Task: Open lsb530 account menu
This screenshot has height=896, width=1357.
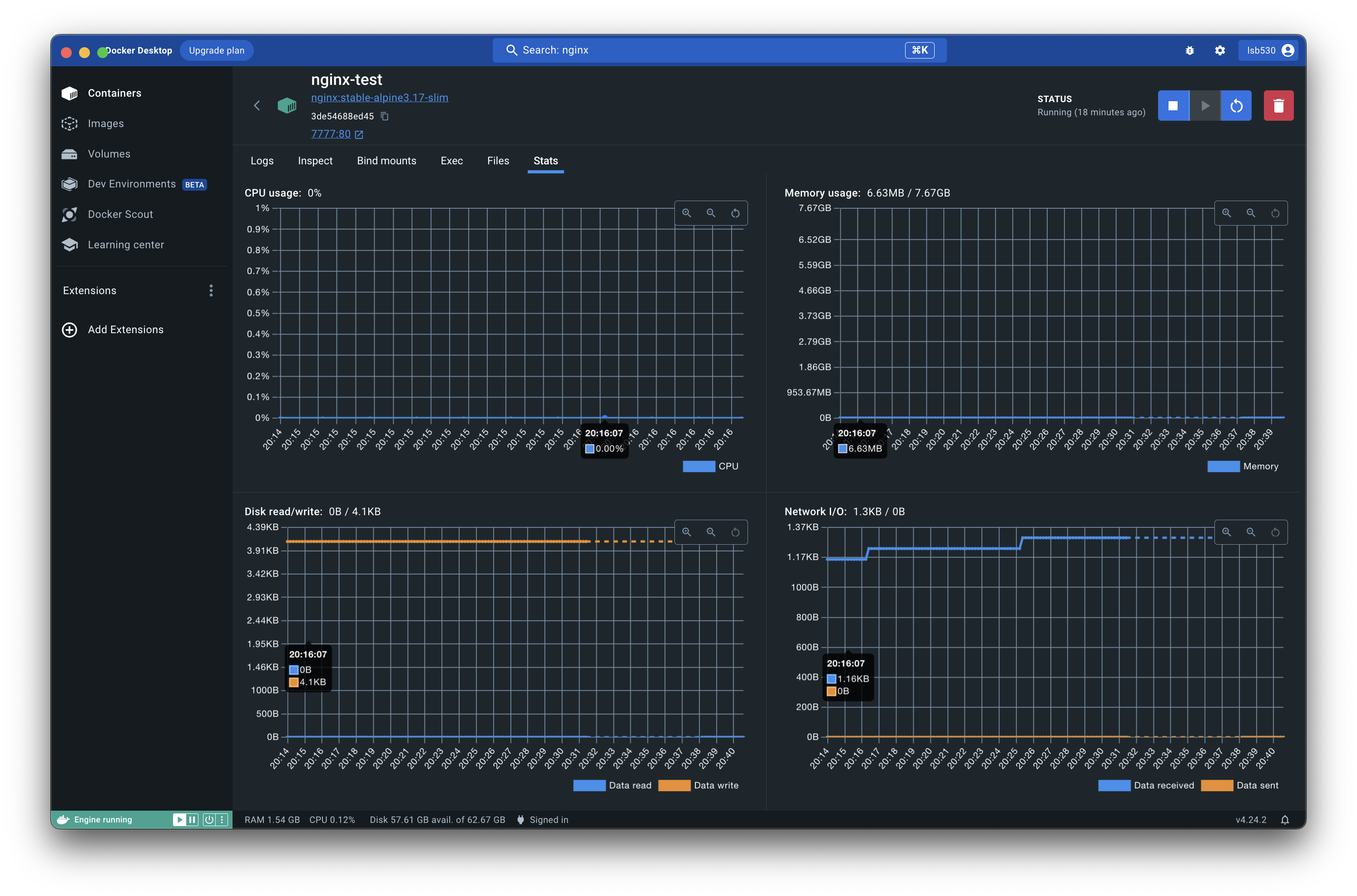Action: pyautogui.click(x=1268, y=50)
